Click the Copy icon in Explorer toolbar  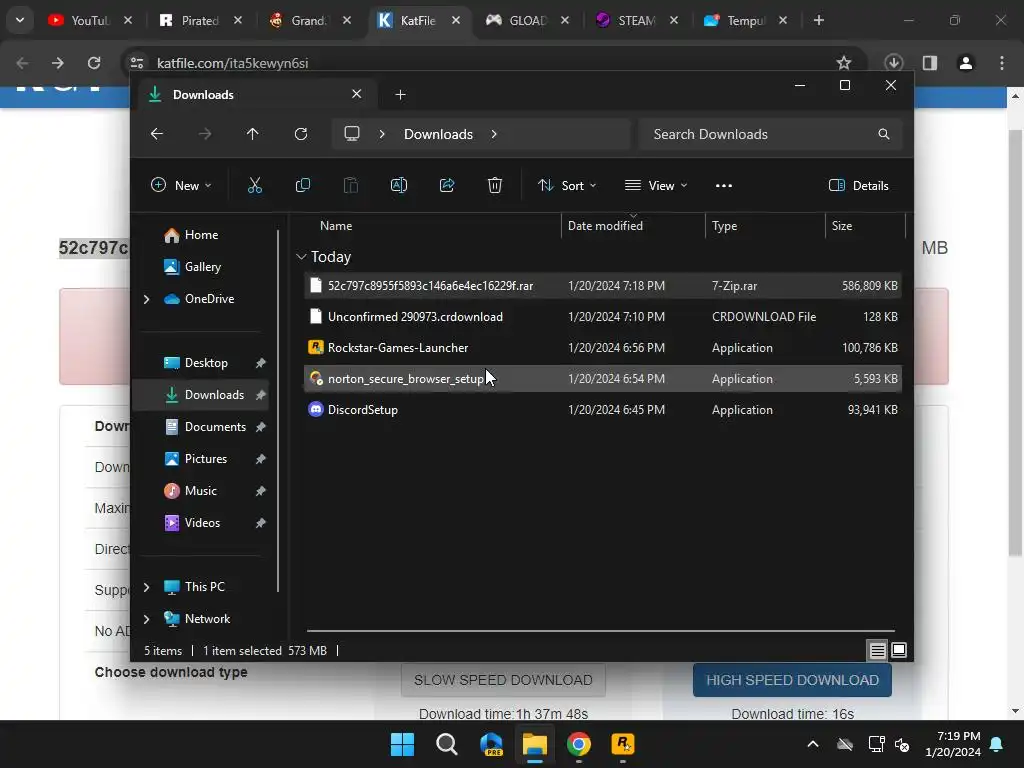point(302,185)
